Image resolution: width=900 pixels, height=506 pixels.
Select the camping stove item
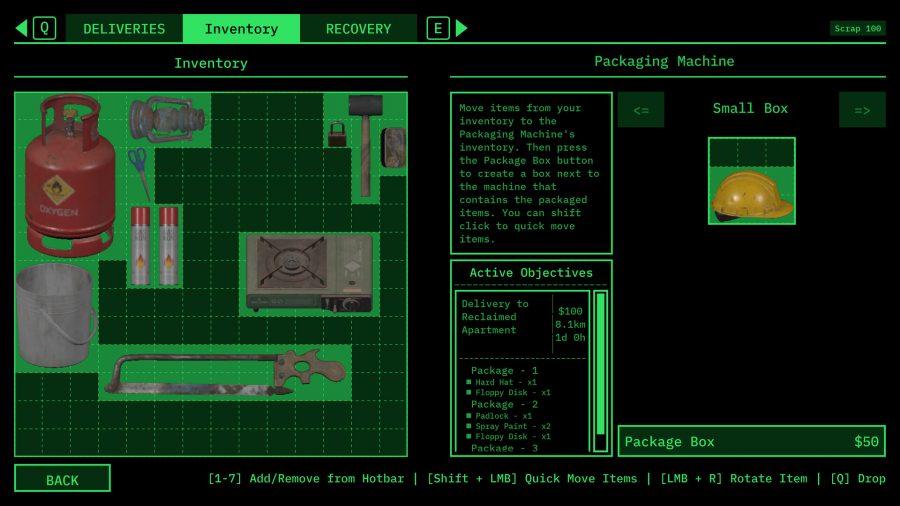point(309,272)
